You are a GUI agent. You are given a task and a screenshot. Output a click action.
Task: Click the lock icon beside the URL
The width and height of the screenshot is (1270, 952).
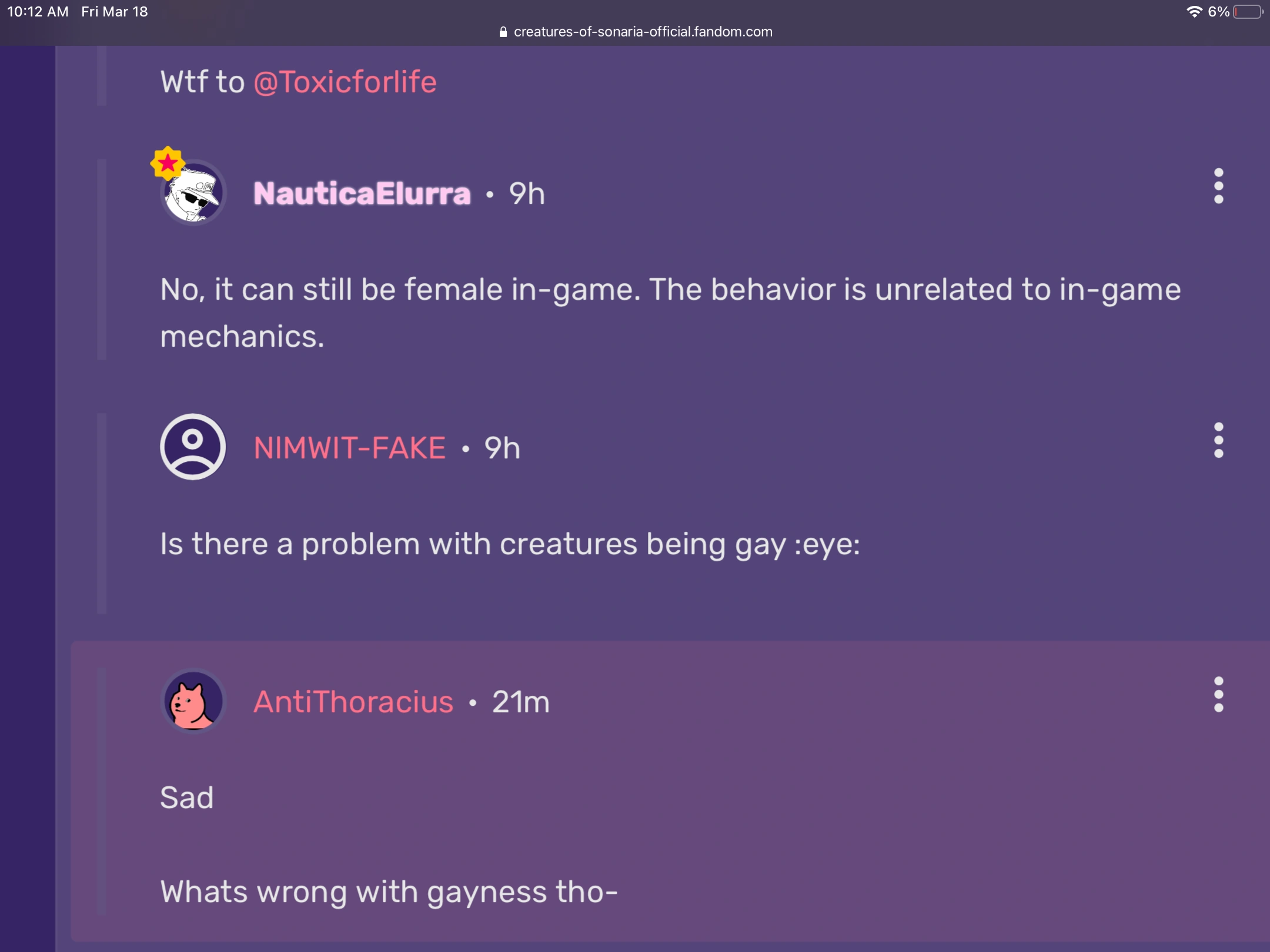(x=503, y=32)
